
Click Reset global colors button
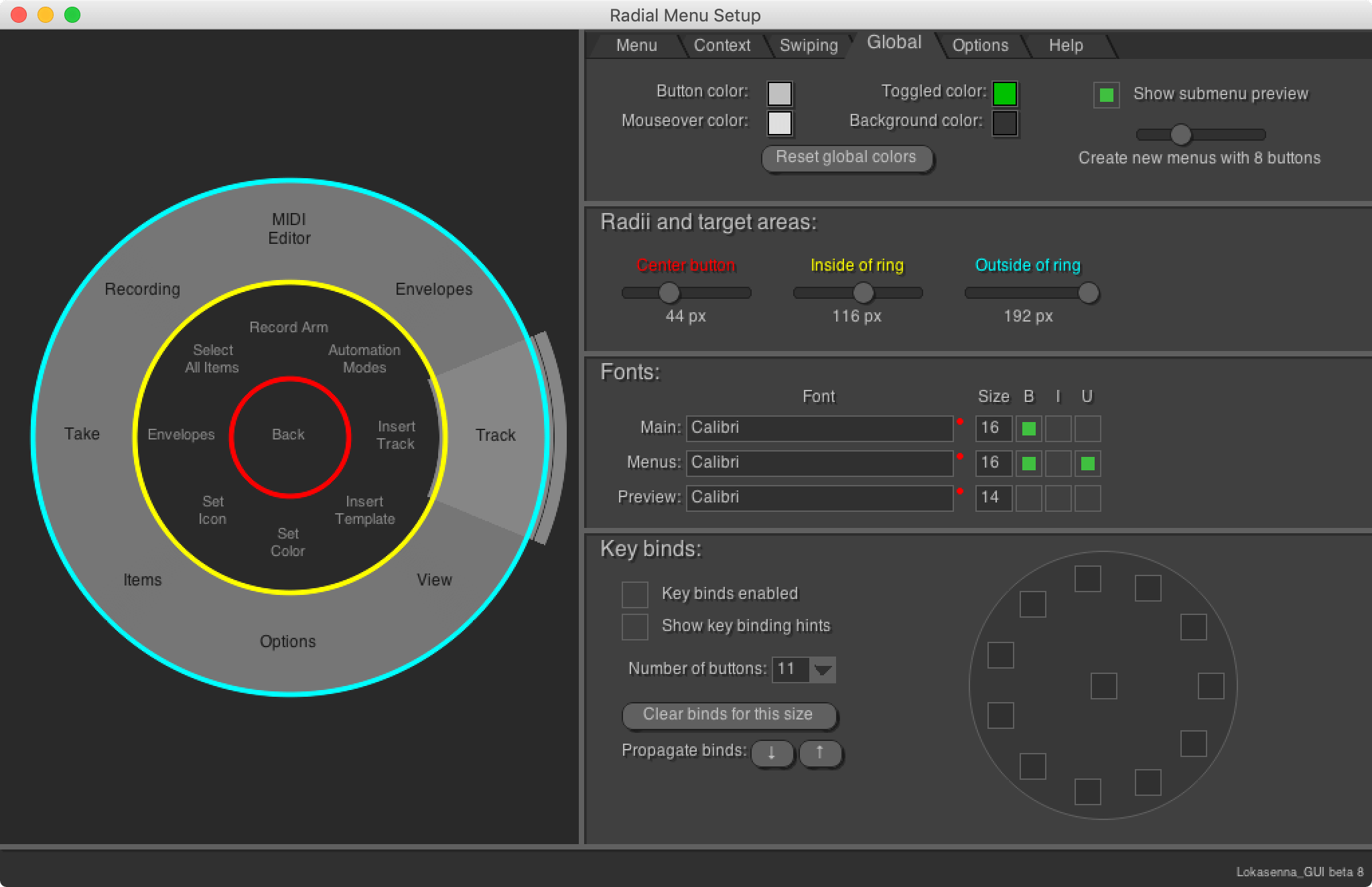846,158
